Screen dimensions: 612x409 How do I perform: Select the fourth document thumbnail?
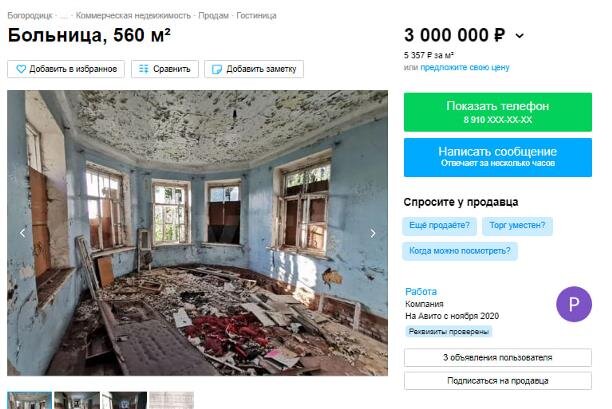[x=171, y=400]
